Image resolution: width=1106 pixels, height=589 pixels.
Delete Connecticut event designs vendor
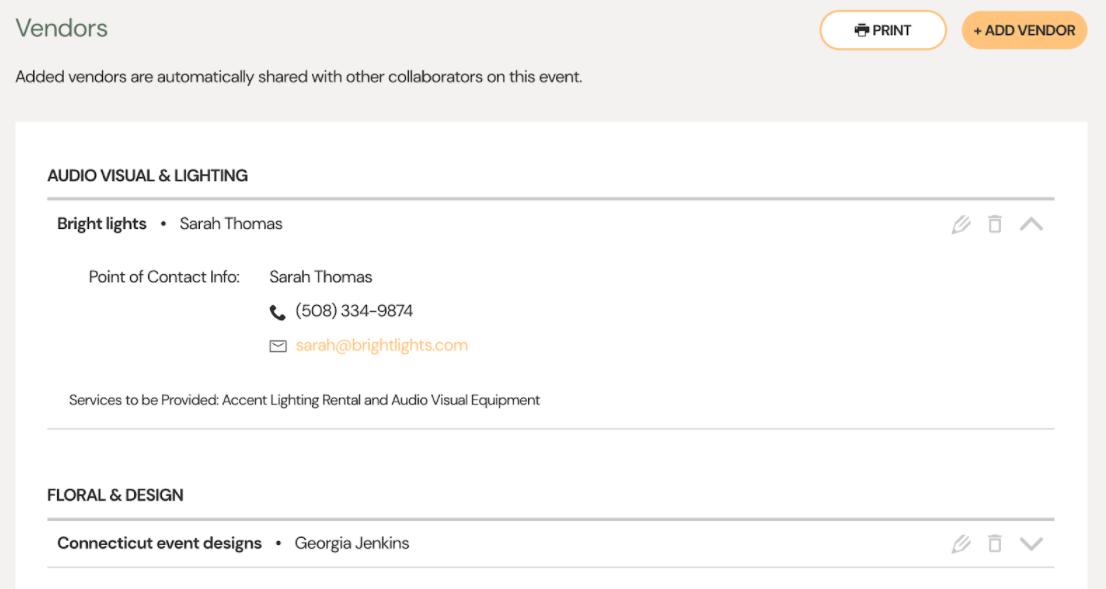pyautogui.click(x=995, y=543)
